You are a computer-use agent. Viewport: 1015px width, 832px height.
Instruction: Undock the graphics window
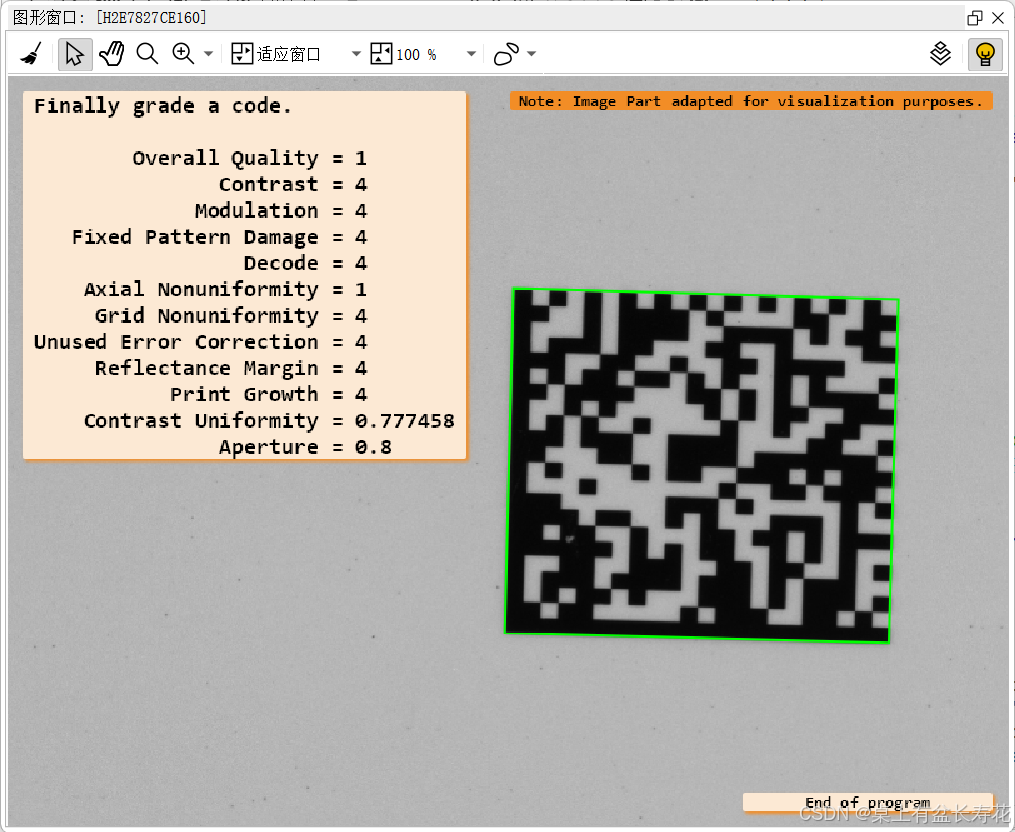(974, 18)
